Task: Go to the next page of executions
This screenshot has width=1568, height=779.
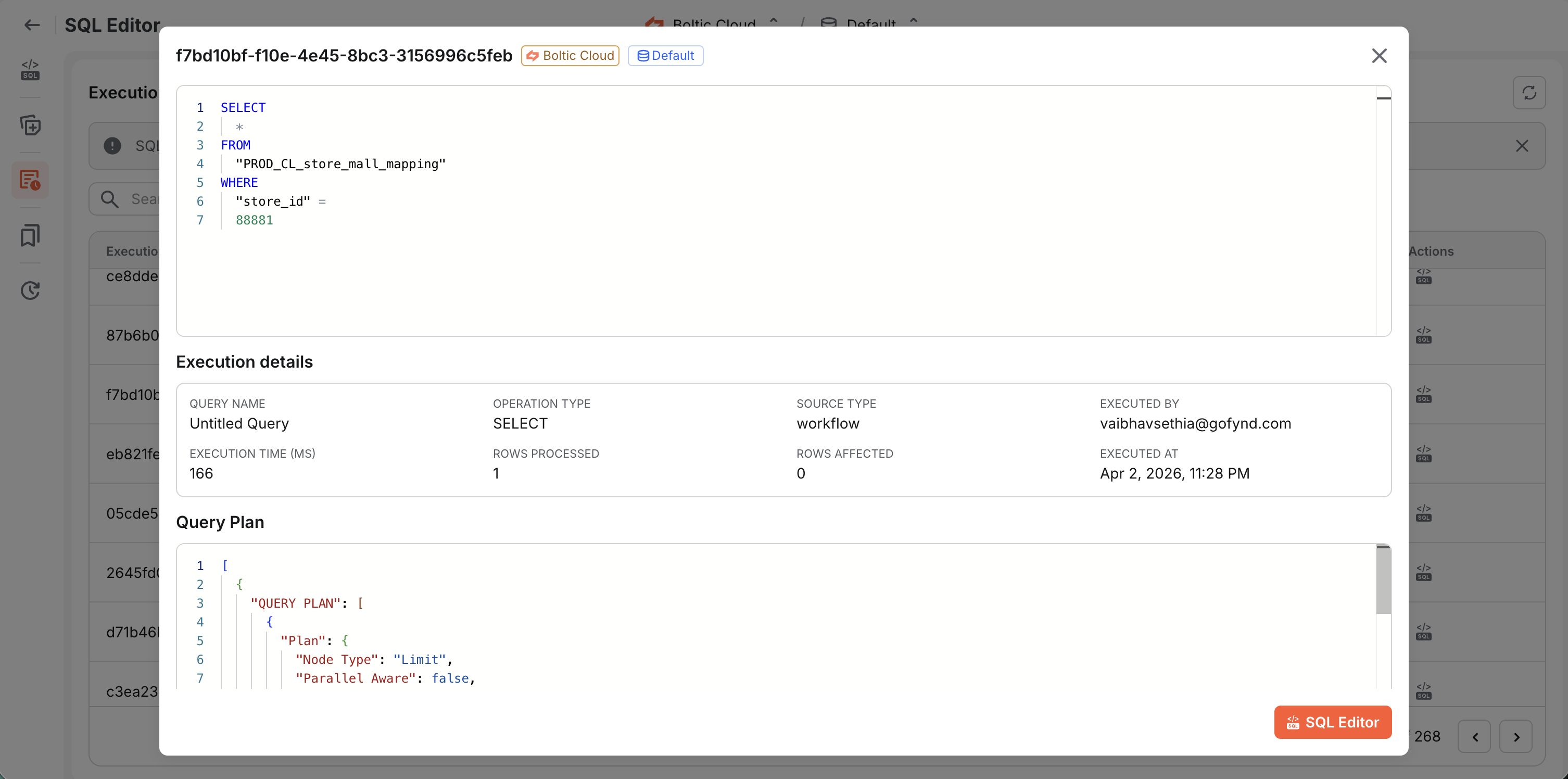Action: click(x=1516, y=736)
